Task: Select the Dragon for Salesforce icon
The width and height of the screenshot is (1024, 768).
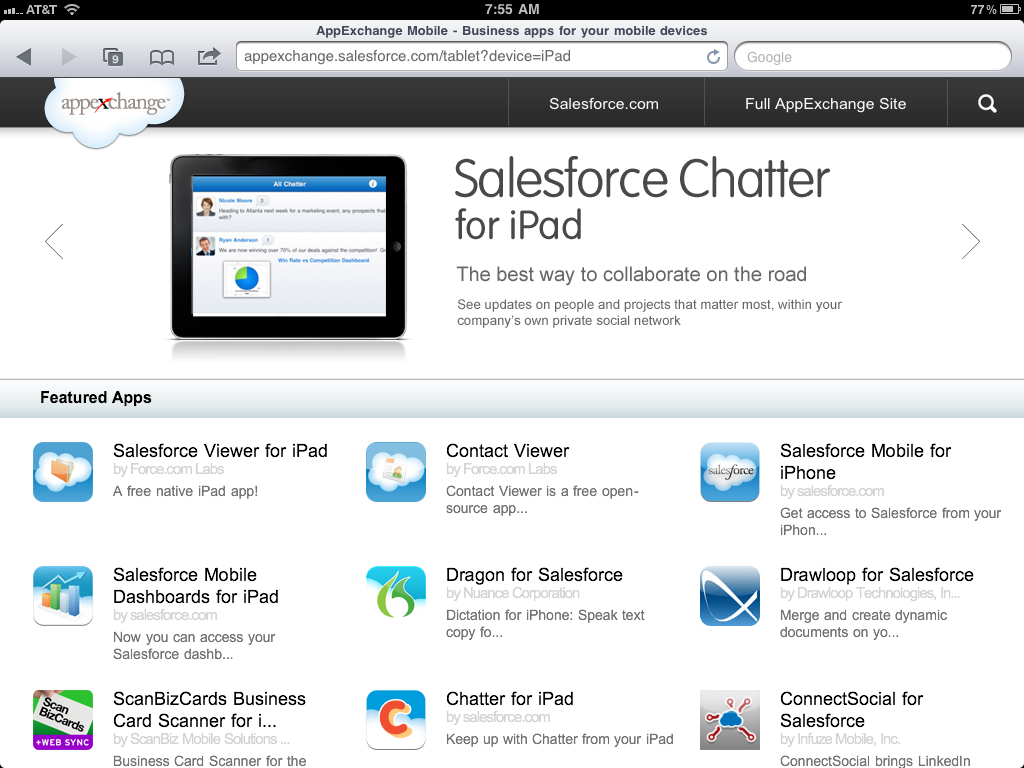Action: point(396,596)
